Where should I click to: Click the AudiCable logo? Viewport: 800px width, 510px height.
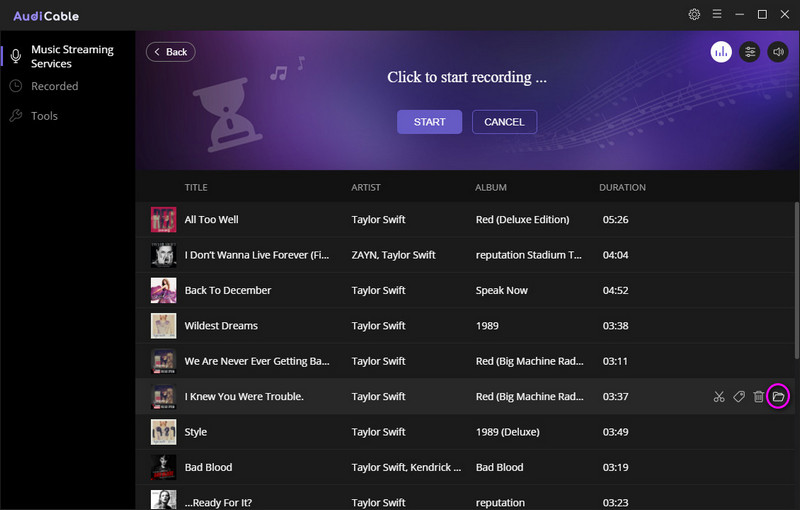[x=46, y=16]
